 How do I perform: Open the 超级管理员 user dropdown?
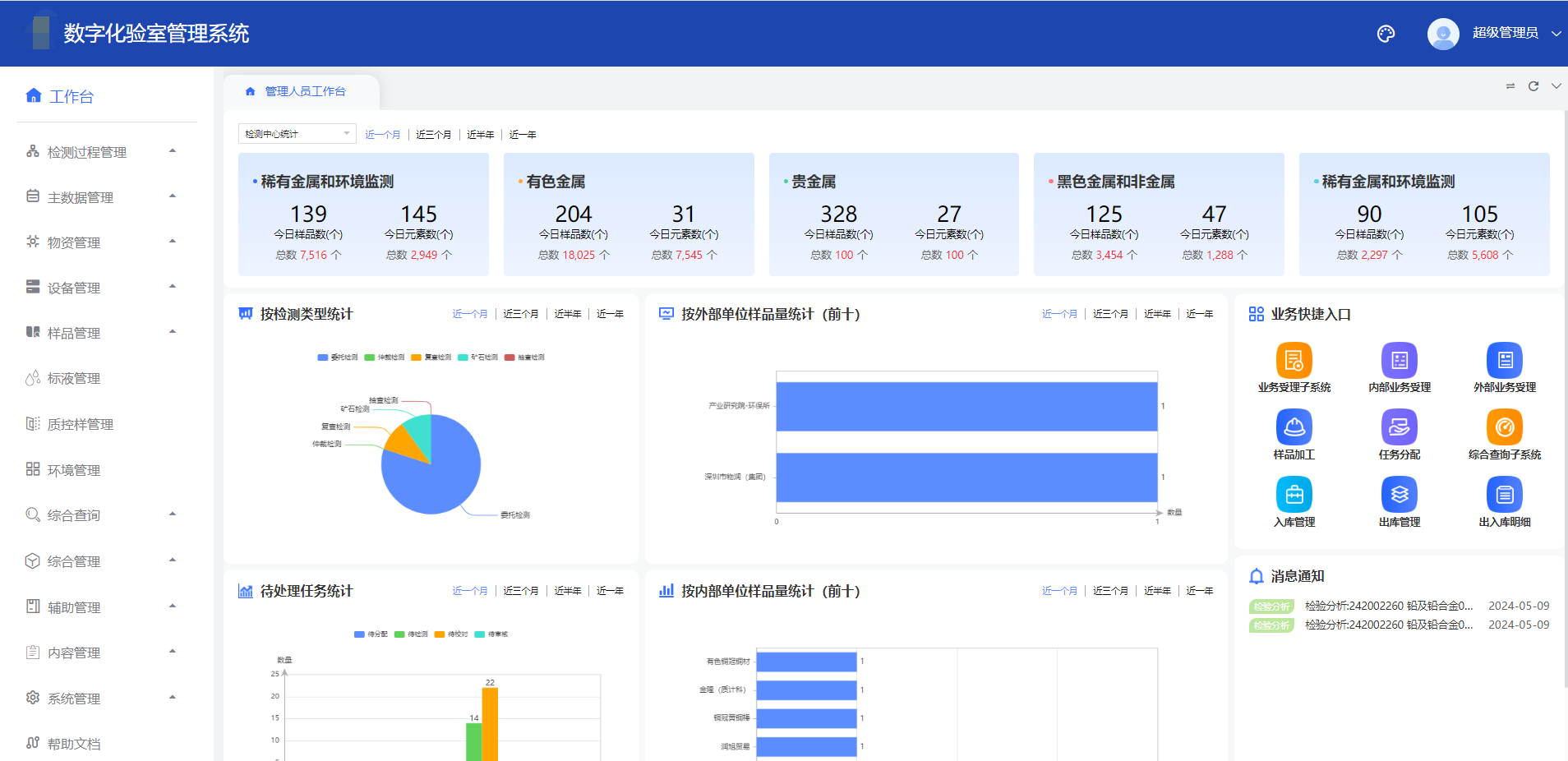pyautogui.click(x=1515, y=33)
